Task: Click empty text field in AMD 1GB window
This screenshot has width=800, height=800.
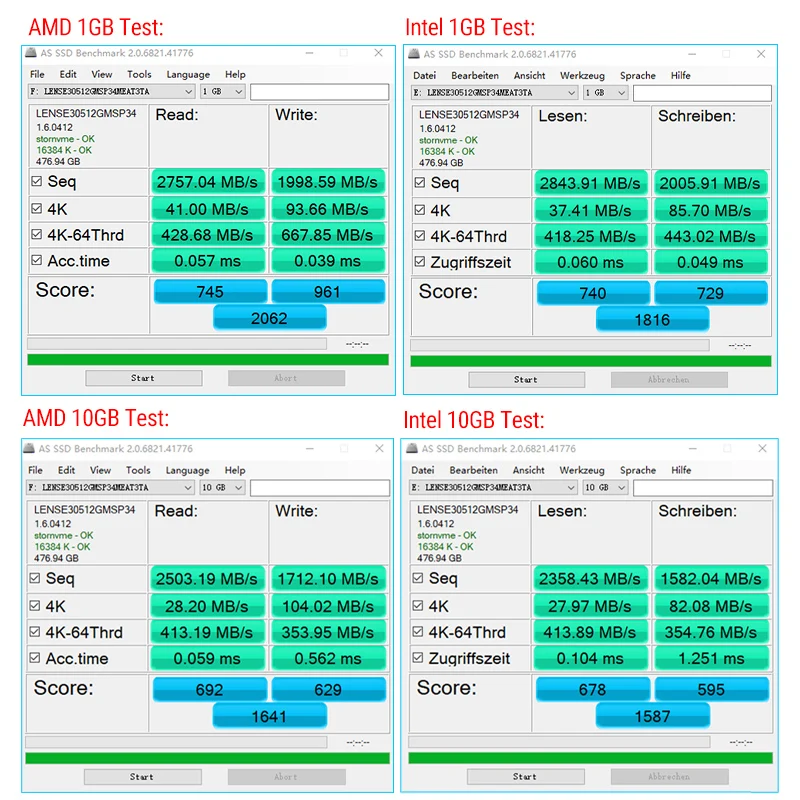Action: pos(319,92)
